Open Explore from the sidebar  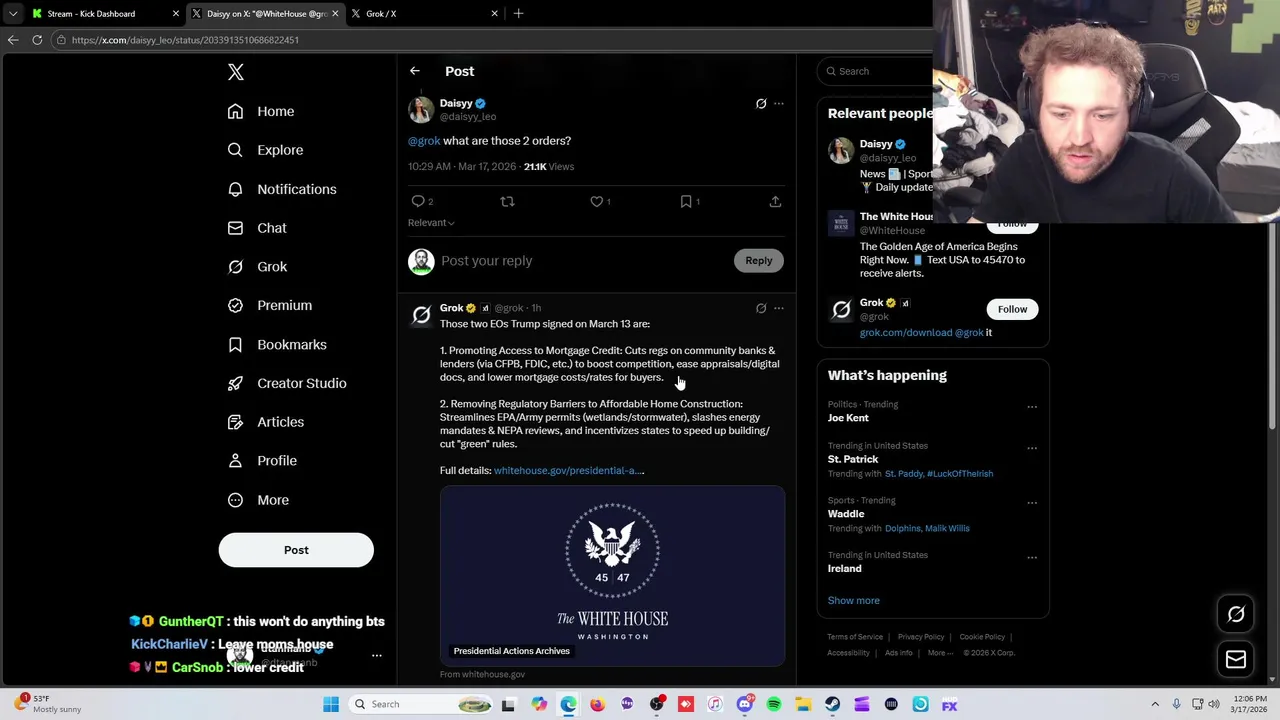pyautogui.click(x=265, y=150)
